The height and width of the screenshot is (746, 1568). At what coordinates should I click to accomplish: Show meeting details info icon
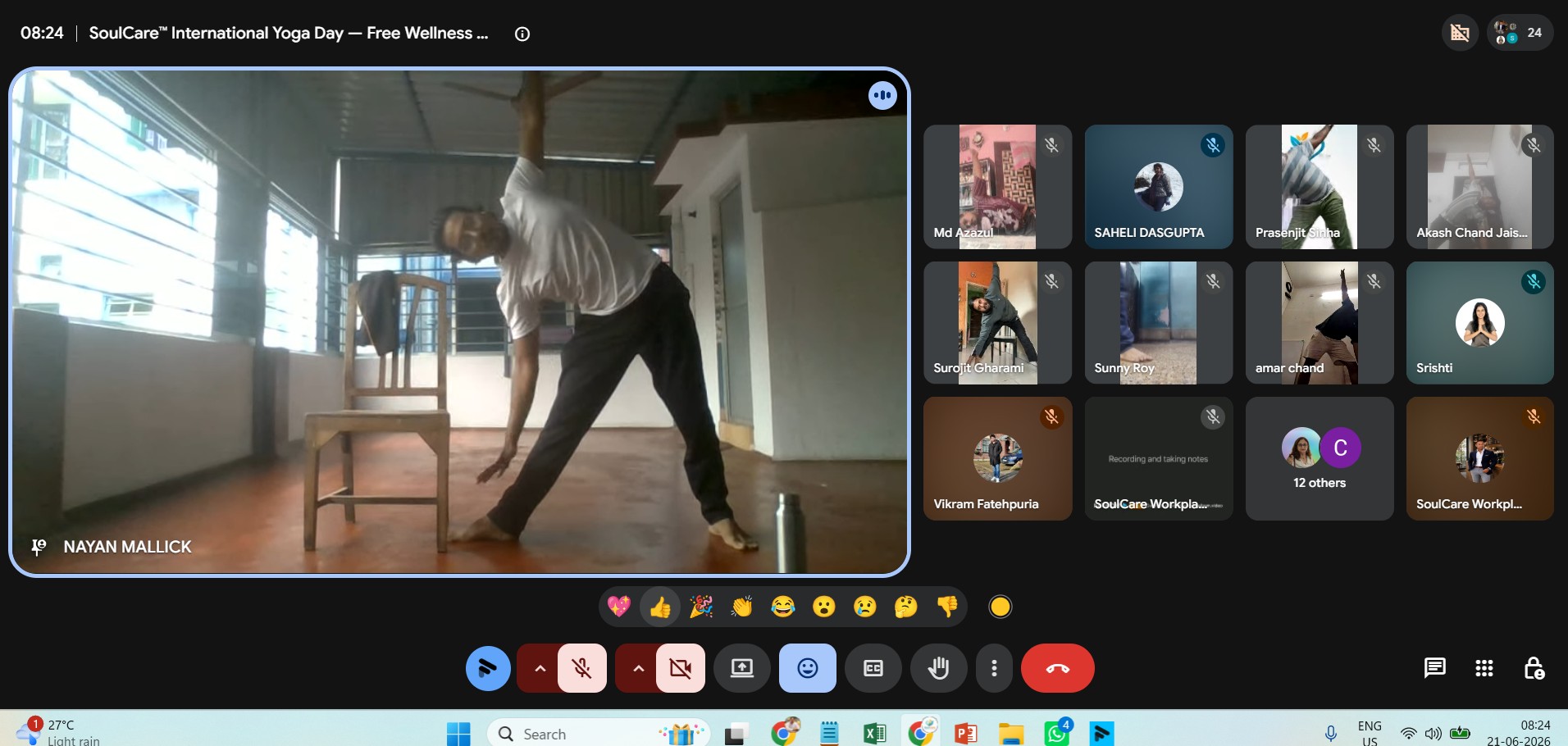click(x=522, y=34)
